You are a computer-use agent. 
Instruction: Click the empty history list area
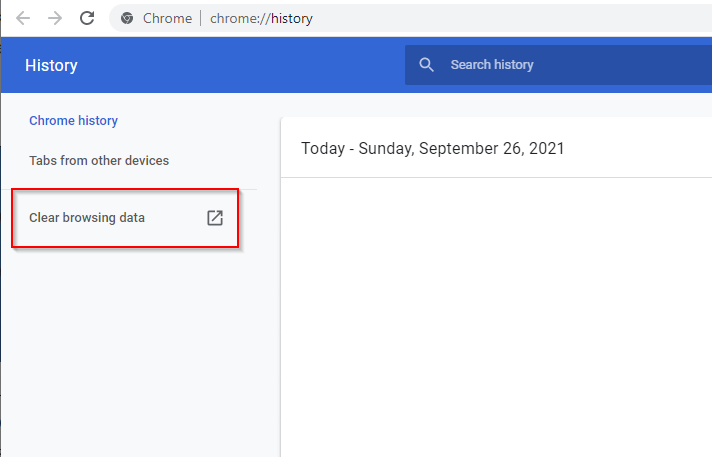(x=495, y=320)
